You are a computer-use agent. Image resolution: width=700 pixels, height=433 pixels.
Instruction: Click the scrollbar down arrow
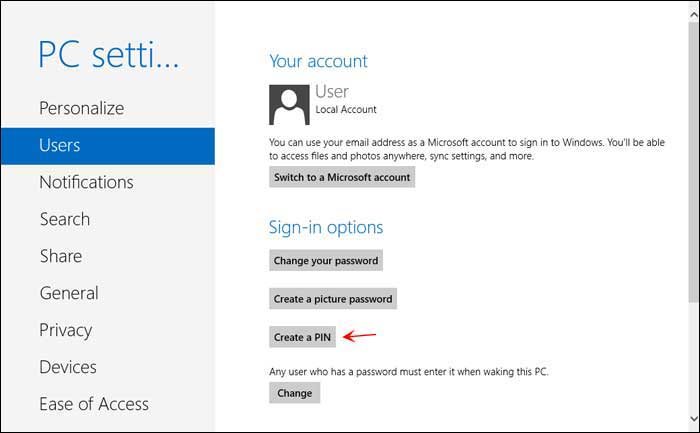pyautogui.click(x=693, y=419)
